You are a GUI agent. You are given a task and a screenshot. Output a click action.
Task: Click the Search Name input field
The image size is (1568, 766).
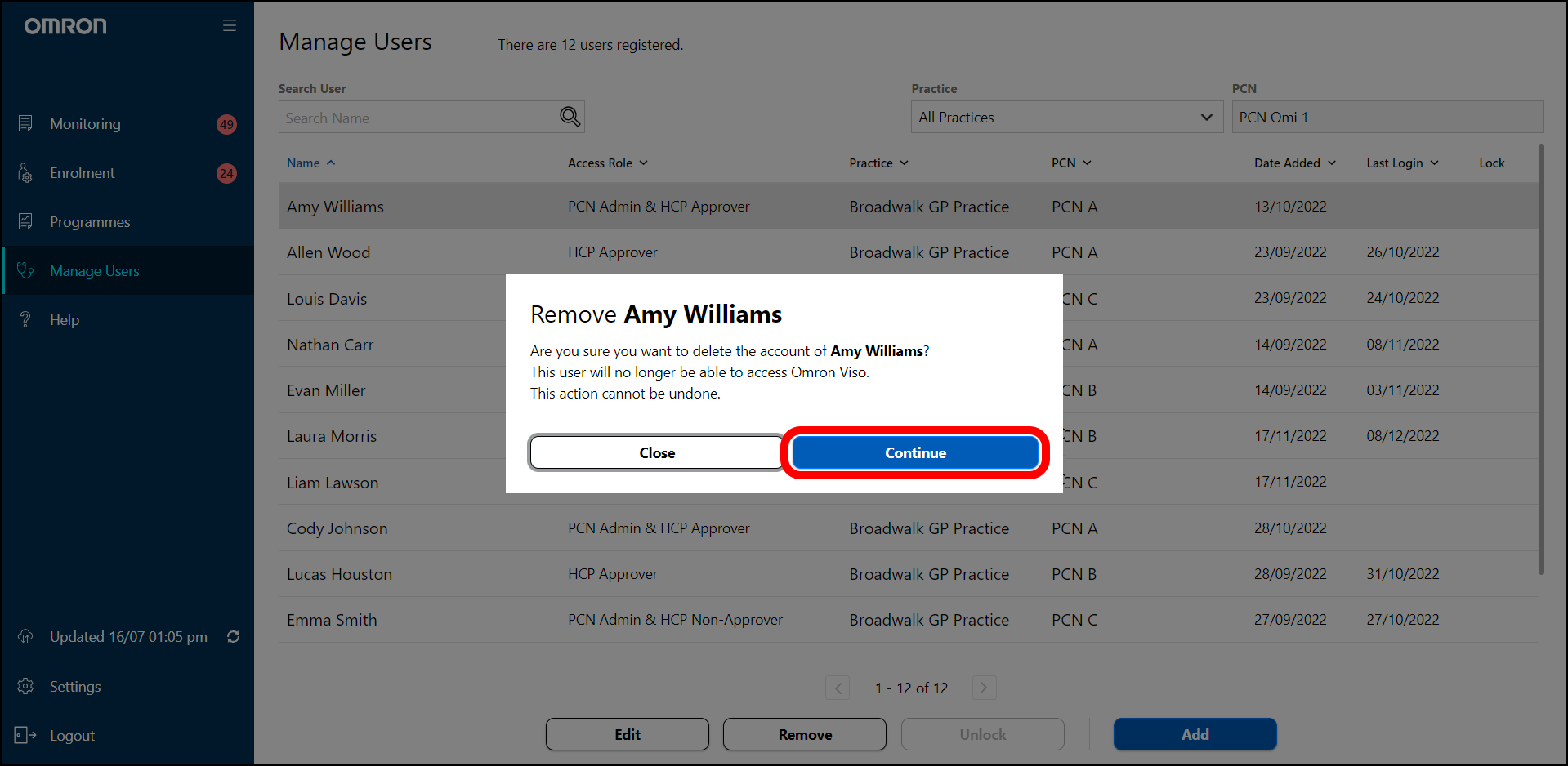(x=417, y=118)
